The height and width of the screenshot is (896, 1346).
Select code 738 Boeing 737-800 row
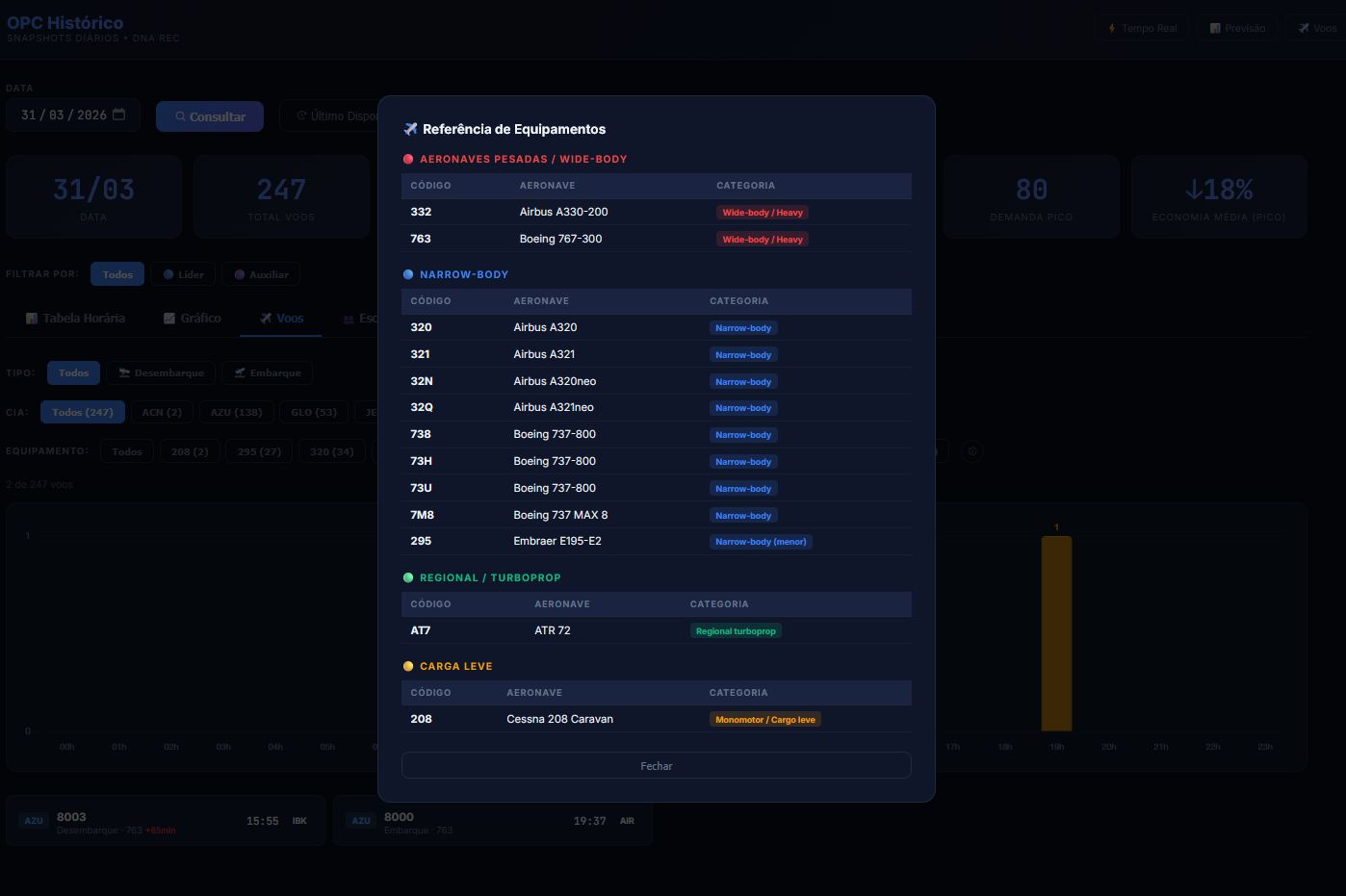(x=656, y=434)
